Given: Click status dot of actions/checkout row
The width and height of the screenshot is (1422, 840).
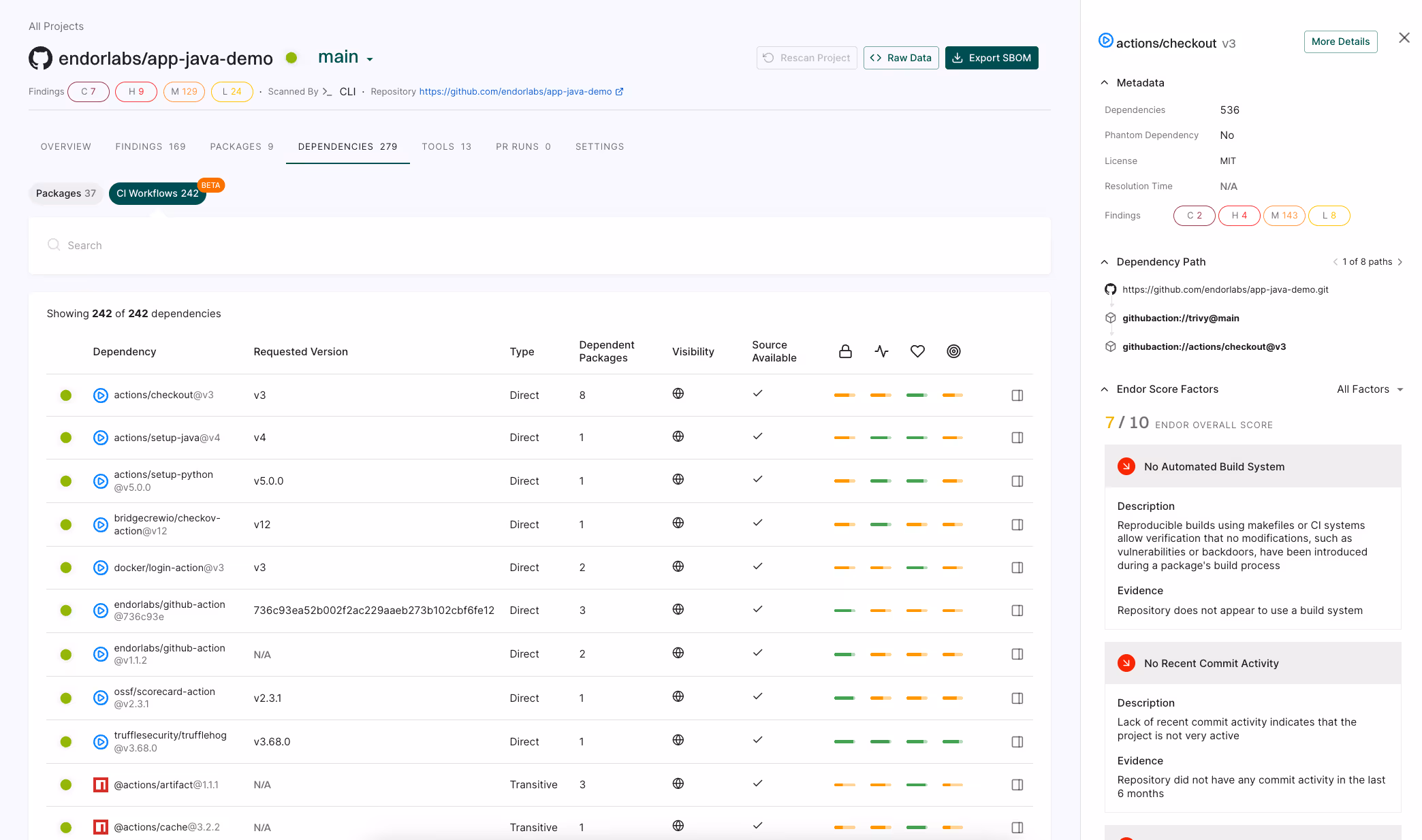Looking at the screenshot, I should tap(66, 395).
